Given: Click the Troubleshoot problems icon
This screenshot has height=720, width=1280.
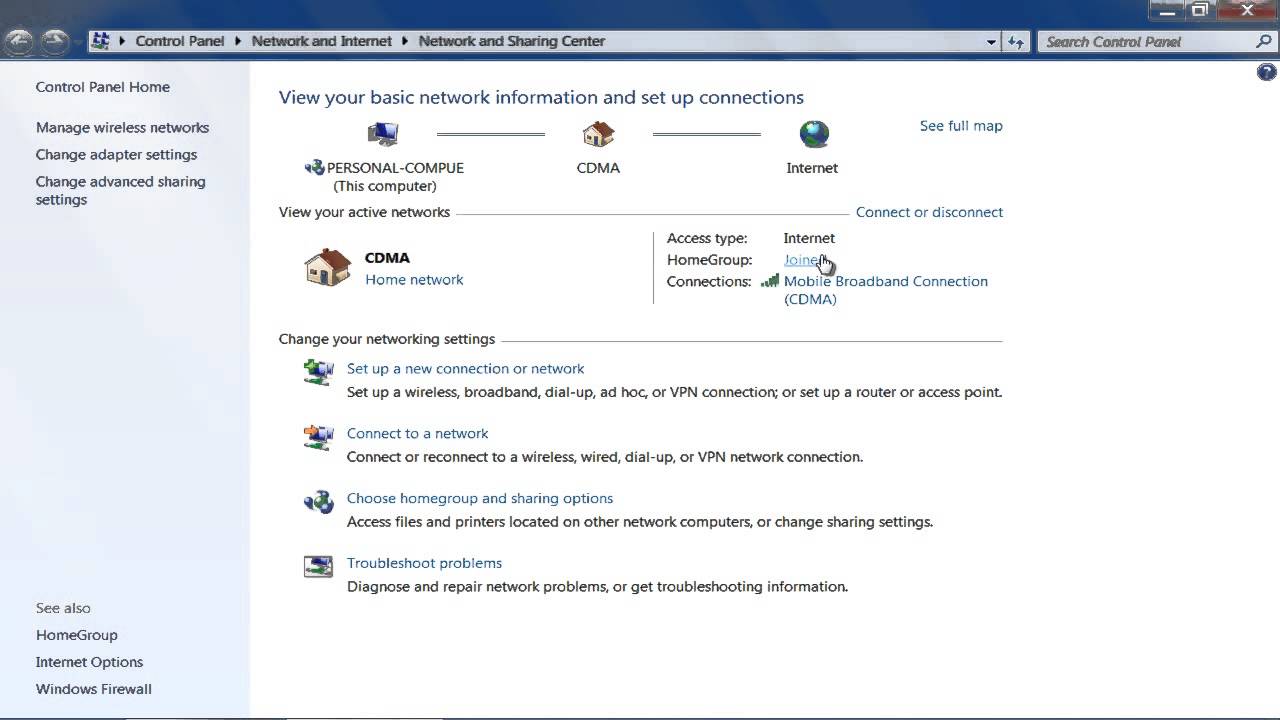Looking at the screenshot, I should 318,566.
